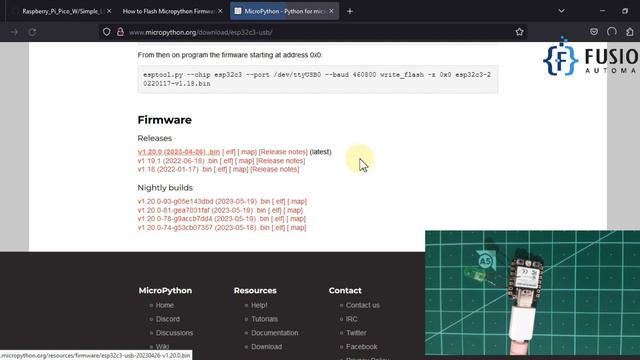Close the How to Flash Micropython tab
This screenshot has height=360, width=640.
220,11
